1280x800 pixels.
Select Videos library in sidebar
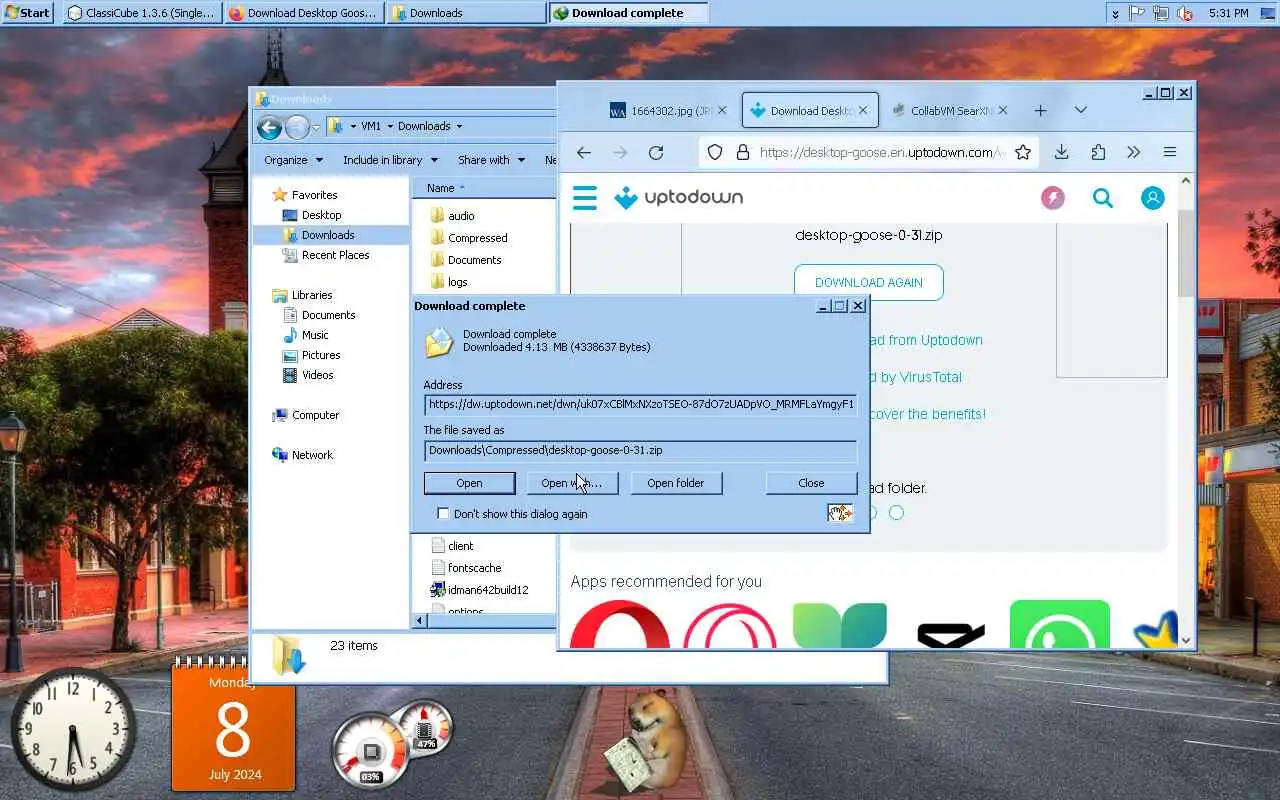point(318,375)
